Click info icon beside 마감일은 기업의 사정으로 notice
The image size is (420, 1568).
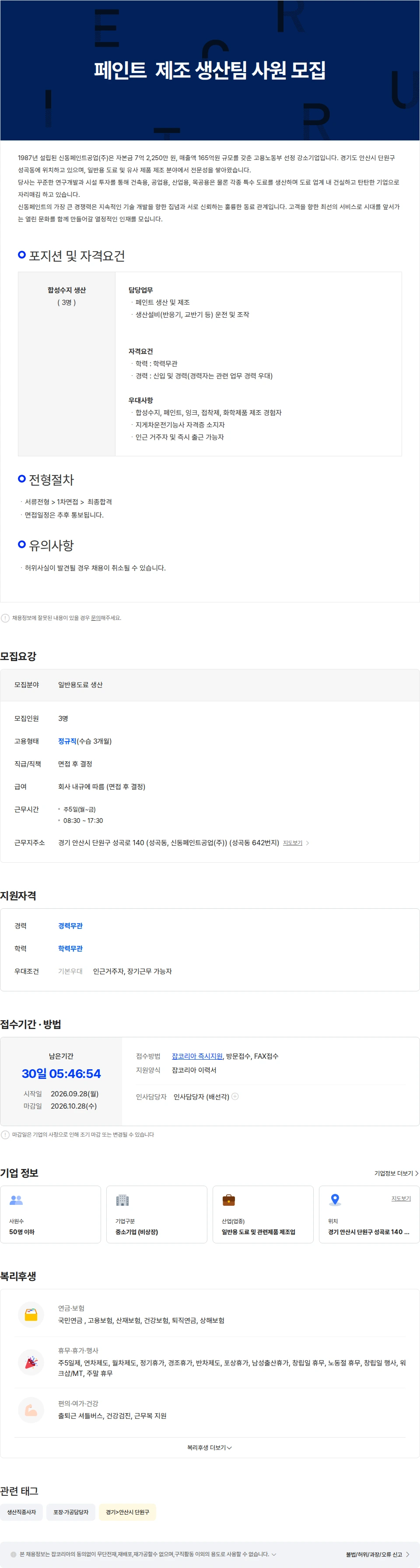coord(6,1134)
